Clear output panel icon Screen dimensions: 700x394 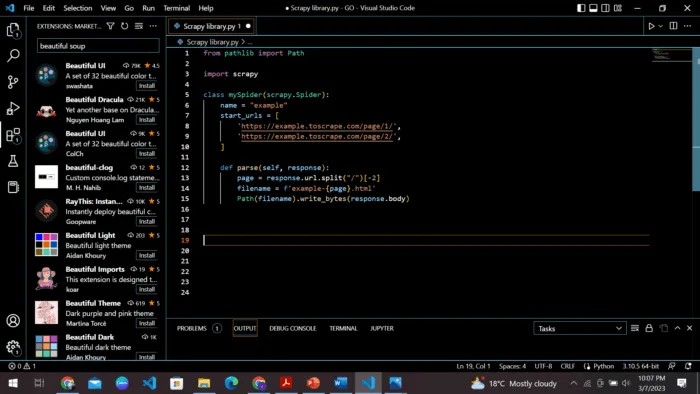635,328
